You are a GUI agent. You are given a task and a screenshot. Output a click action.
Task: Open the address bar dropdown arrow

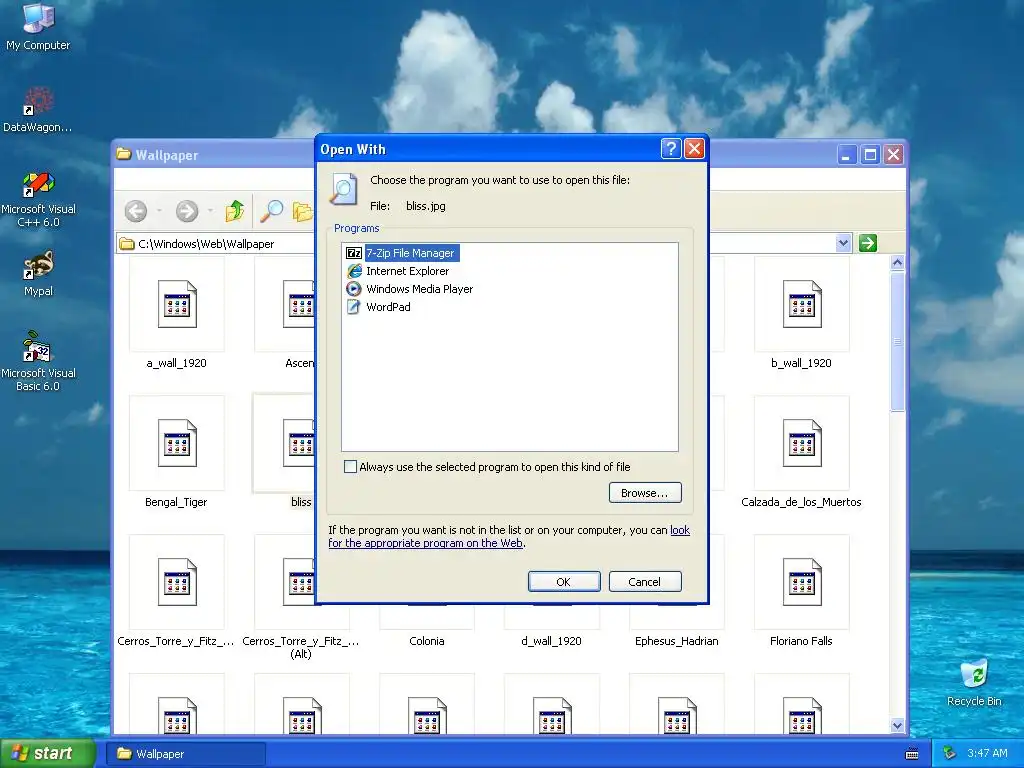click(843, 244)
